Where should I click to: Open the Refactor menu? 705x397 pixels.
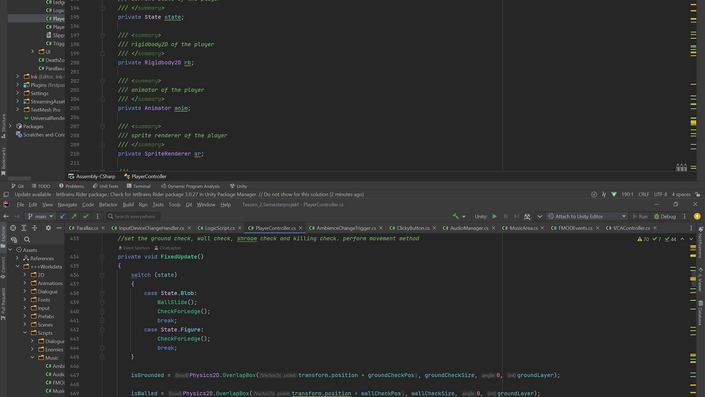108,205
